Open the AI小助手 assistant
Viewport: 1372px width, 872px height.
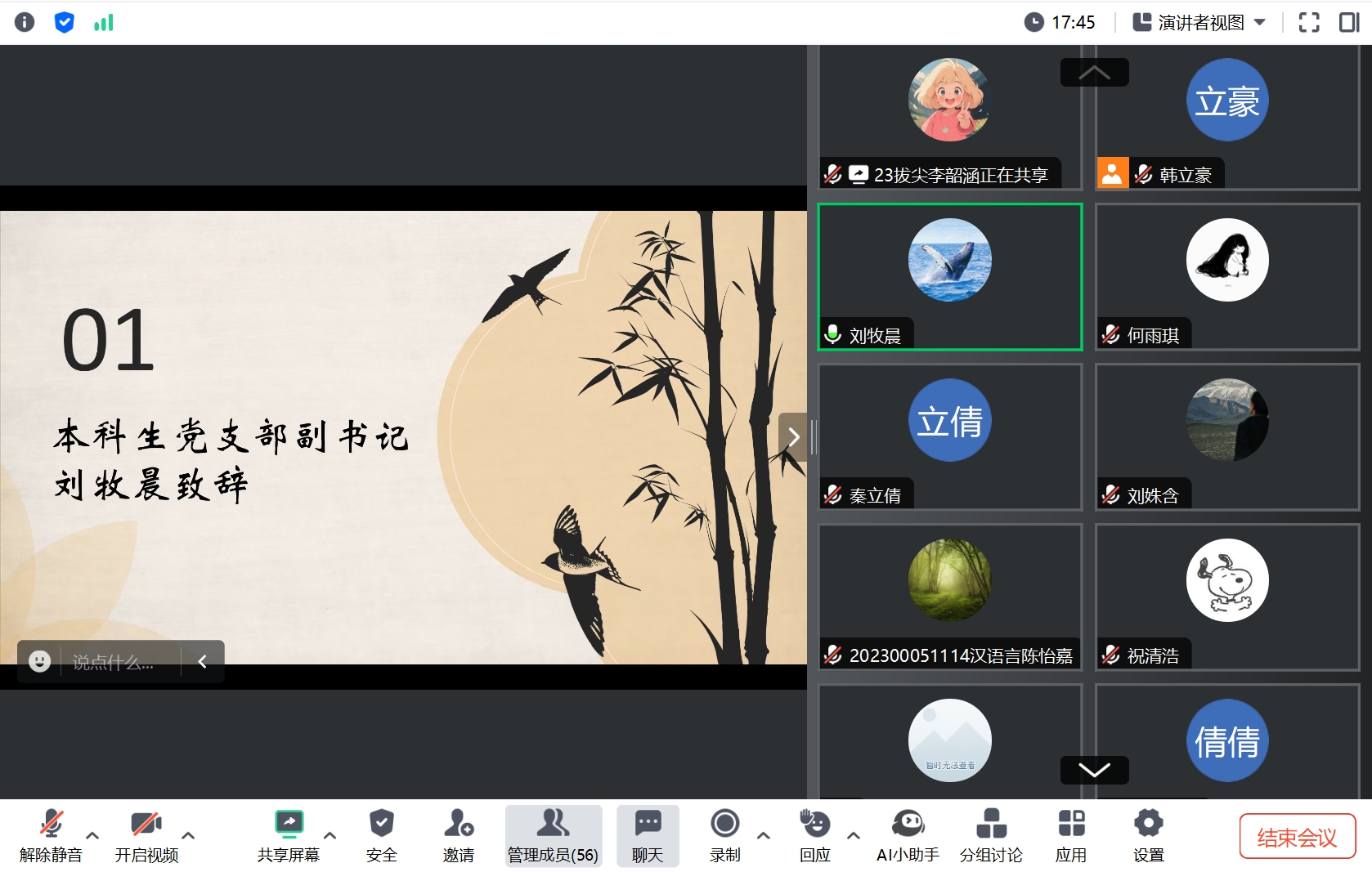pyautogui.click(x=908, y=835)
